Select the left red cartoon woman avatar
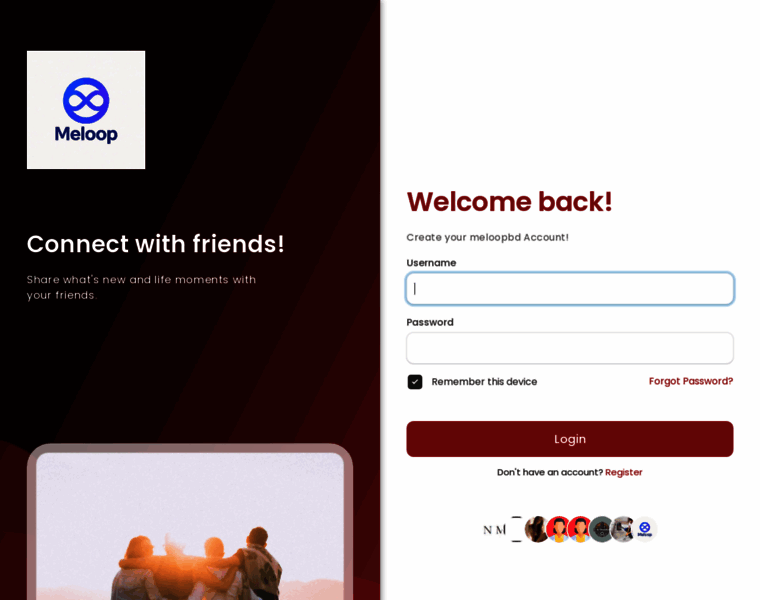This screenshot has height=600, width=760. point(559,529)
